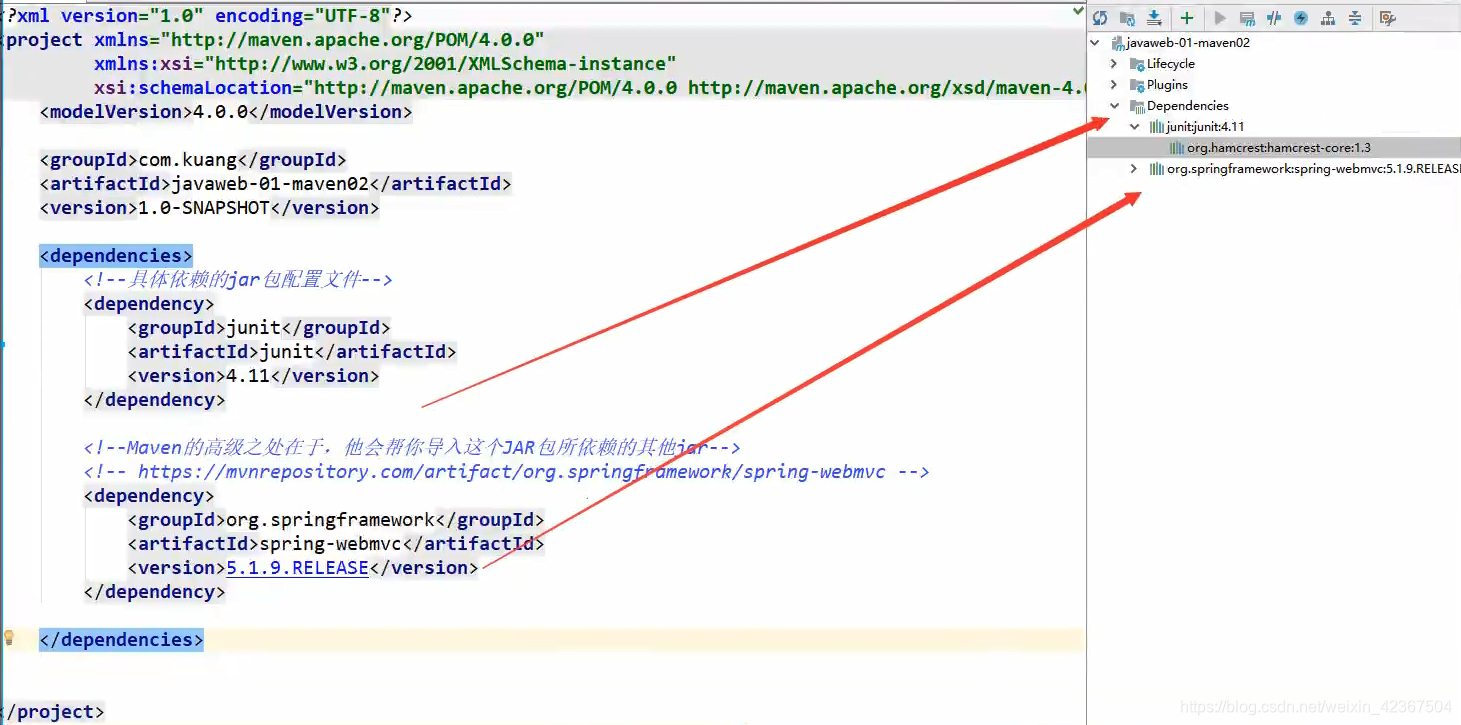Viewport: 1461px width, 725px height.
Task: Collapse the Dependencies node
Action: [x=1115, y=106]
